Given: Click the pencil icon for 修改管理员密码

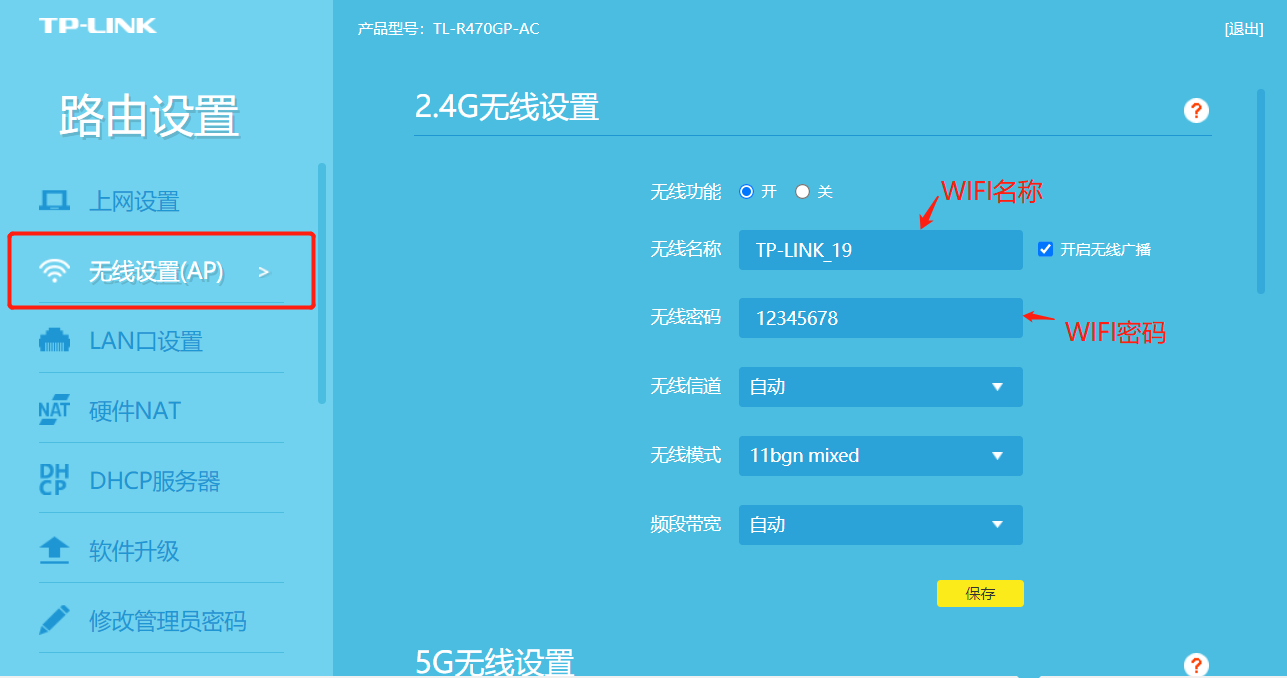Looking at the screenshot, I should (x=54, y=620).
